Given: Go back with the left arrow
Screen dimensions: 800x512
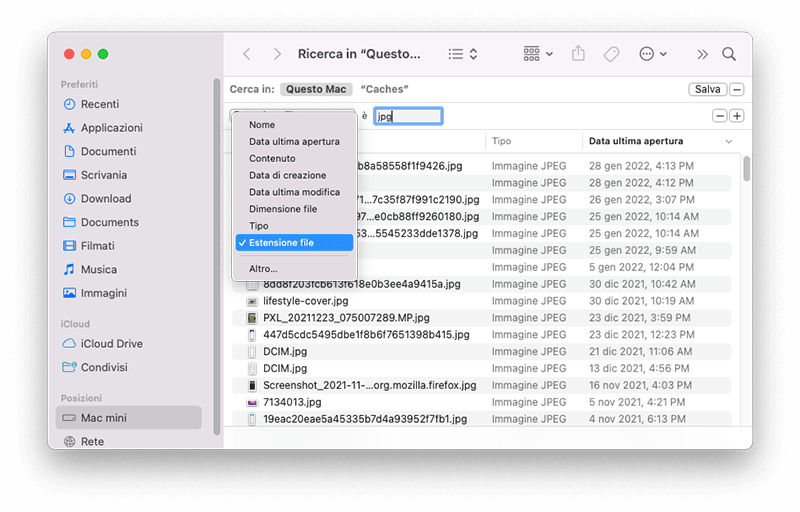Looking at the screenshot, I should [x=247, y=54].
